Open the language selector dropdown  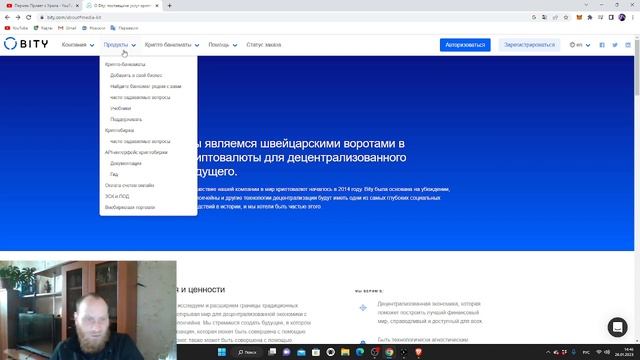580,45
